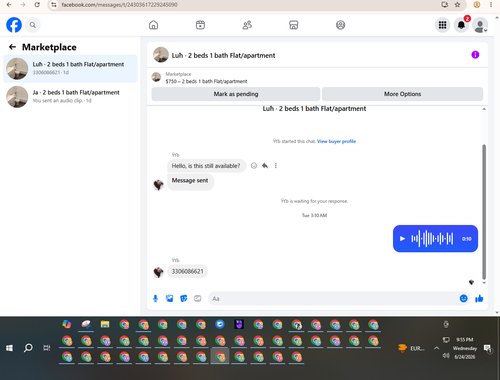Go to the Facebook Home feed icon
500x380 pixels.
pos(153,25)
